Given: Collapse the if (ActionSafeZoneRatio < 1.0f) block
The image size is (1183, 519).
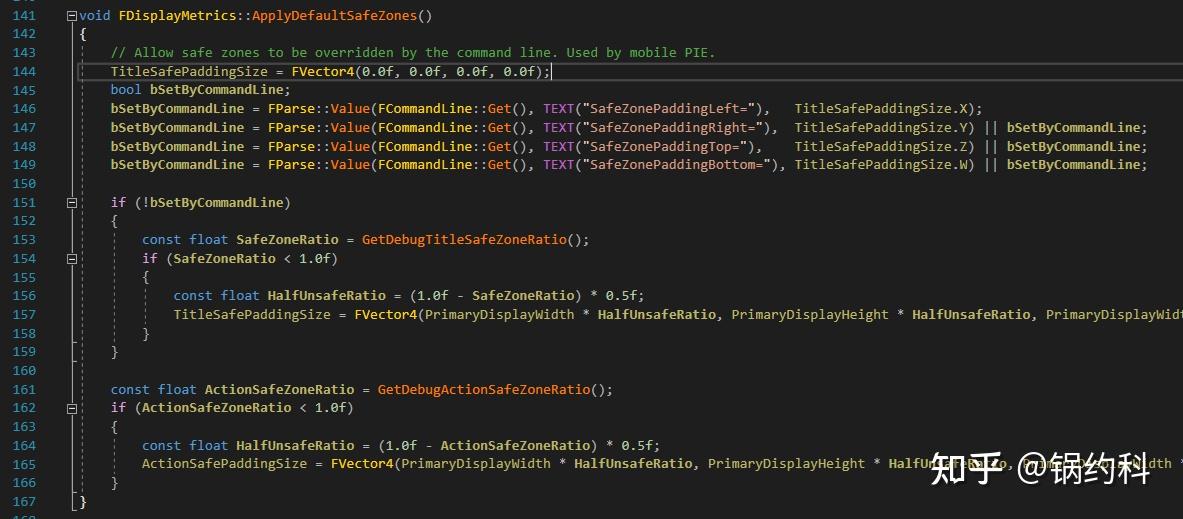Looking at the screenshot, I should (72, 408).
